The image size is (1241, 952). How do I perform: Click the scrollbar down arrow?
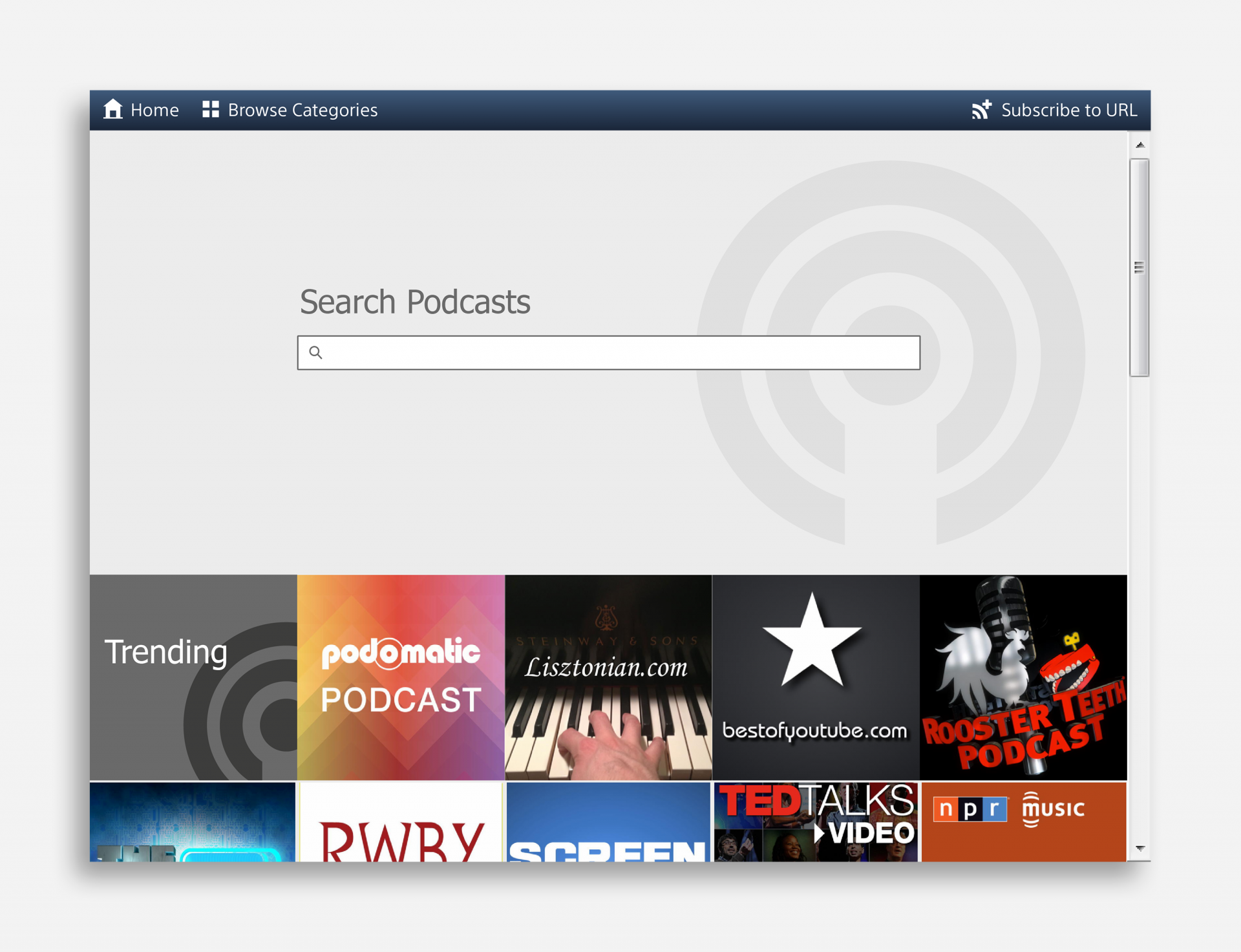coord(1140,849)
